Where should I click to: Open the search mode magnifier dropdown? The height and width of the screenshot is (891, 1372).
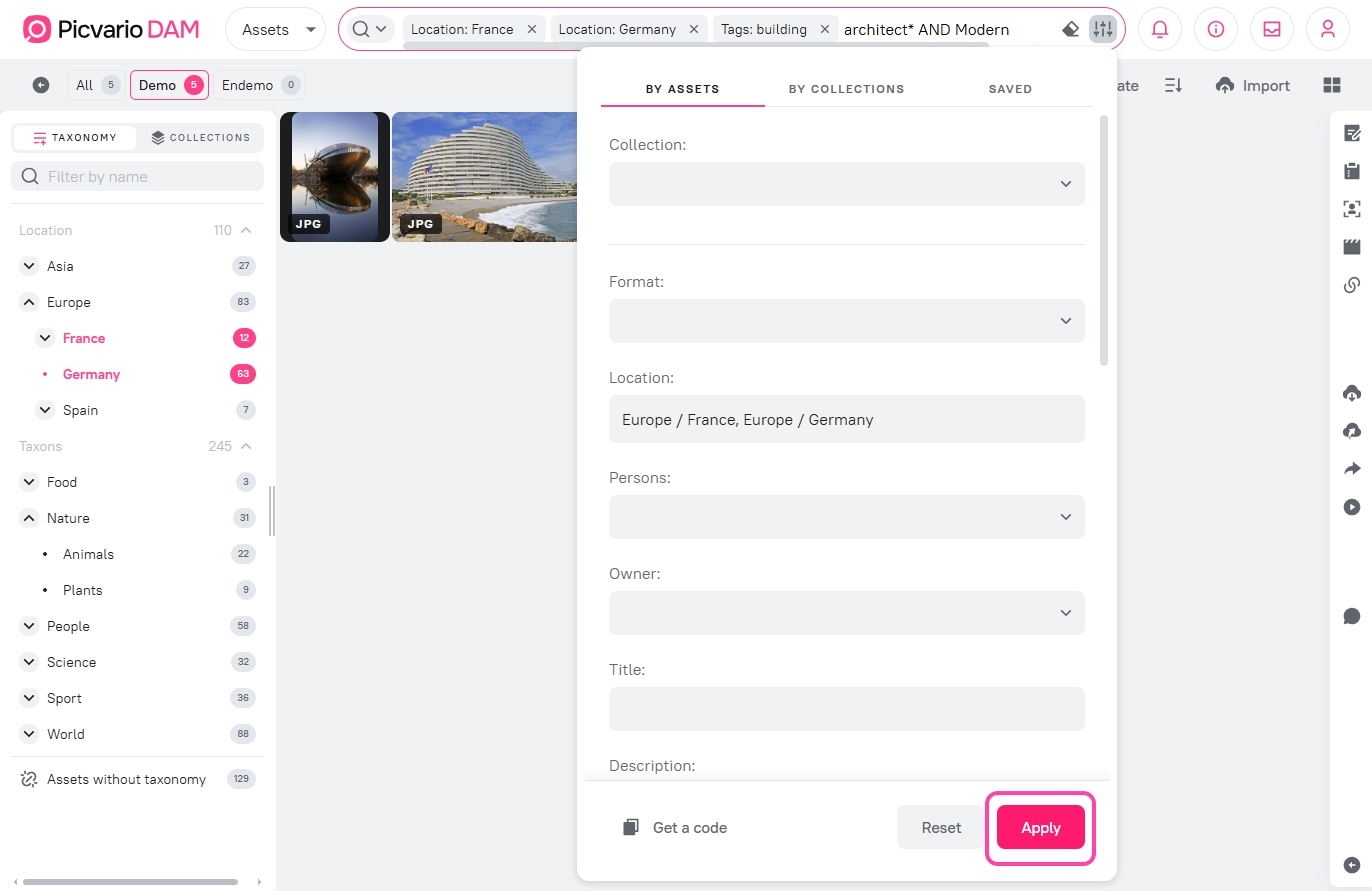pyautogui.click(x=371, y=29)
